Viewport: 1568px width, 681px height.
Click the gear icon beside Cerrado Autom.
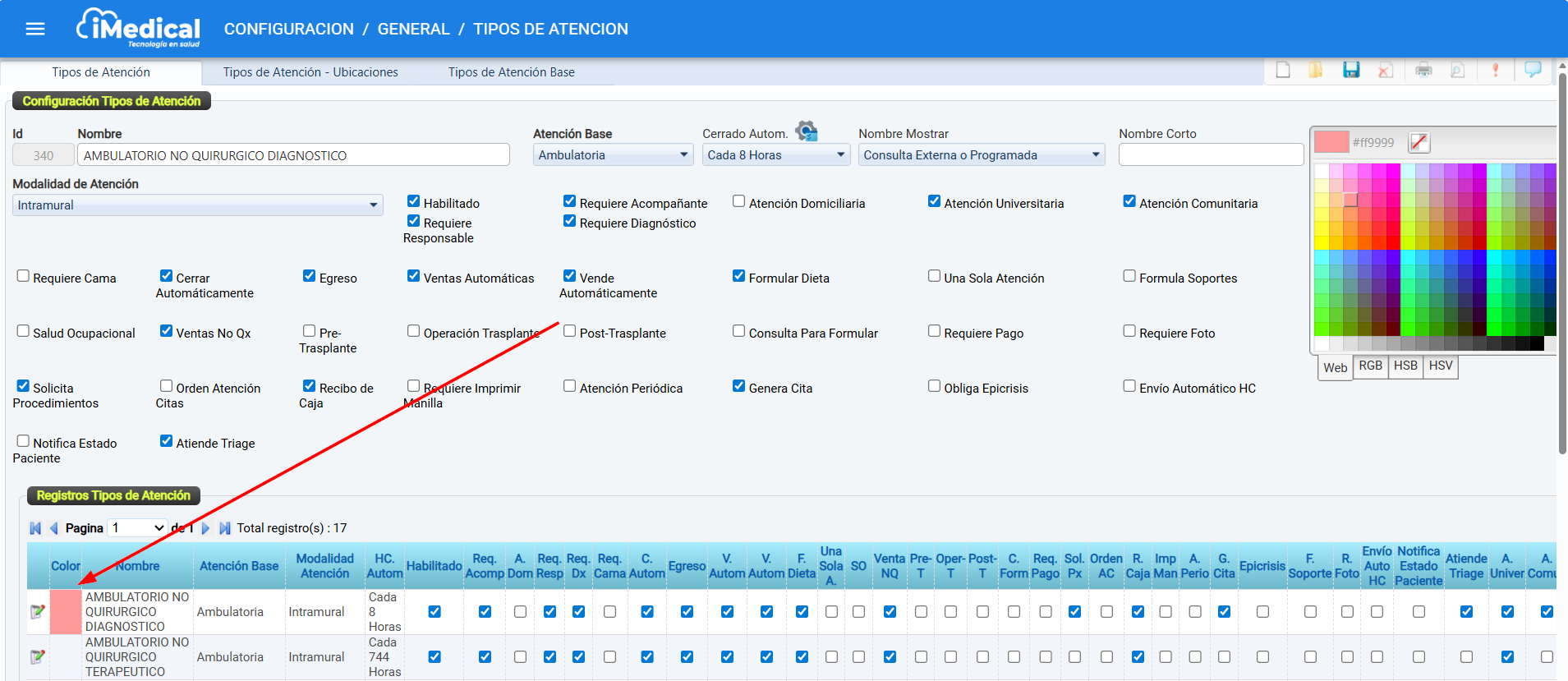pos(807,131)
